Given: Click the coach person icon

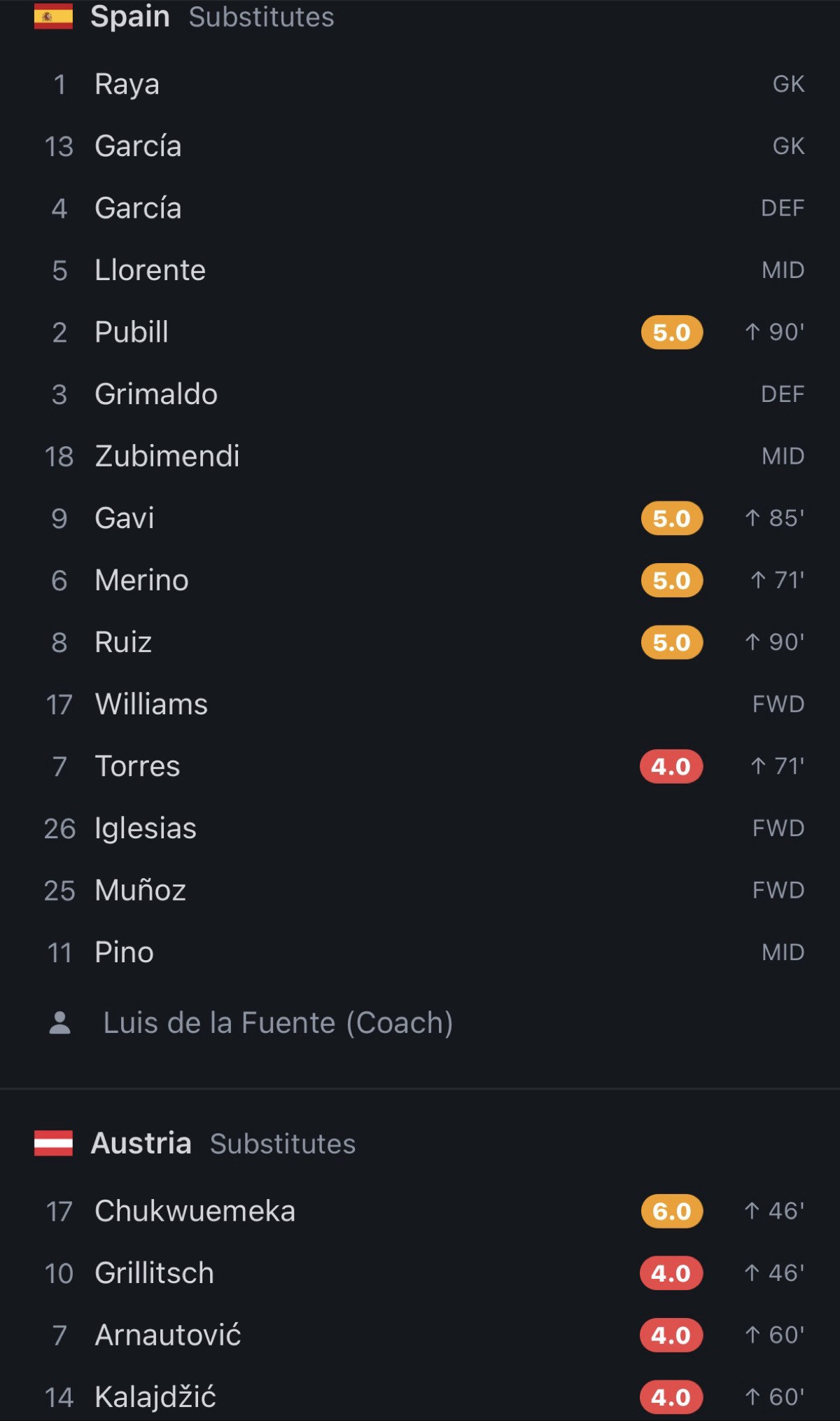Looking at the screenshot, I should [x=60, y=1023].
